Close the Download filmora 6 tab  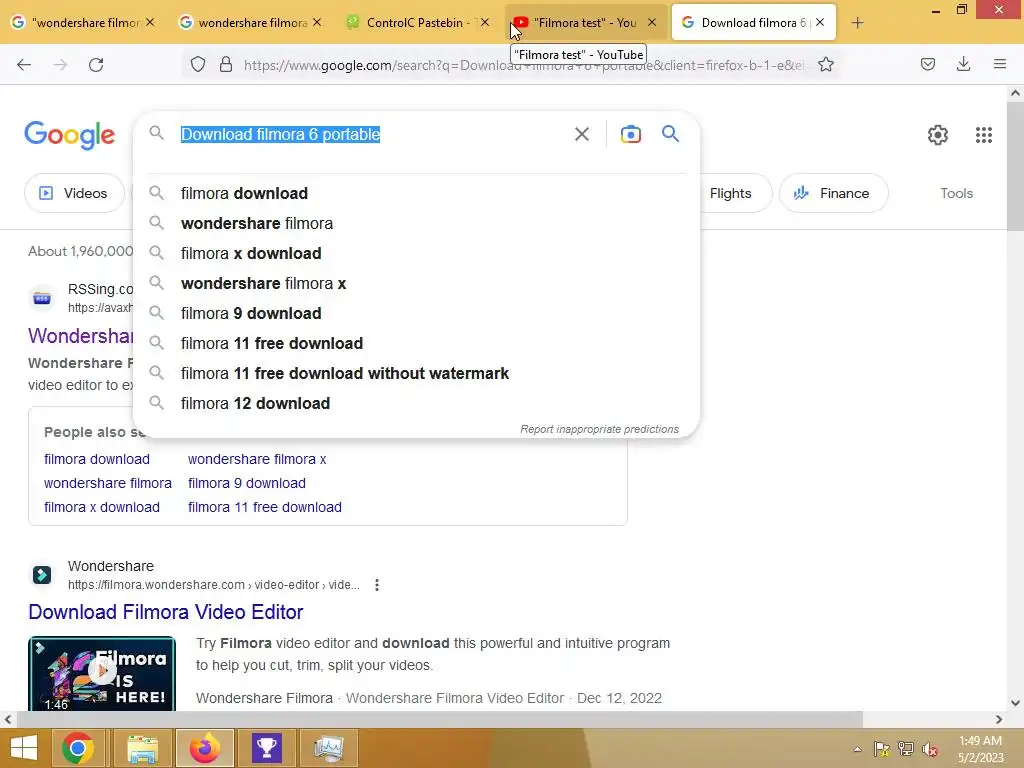tap(820, 22)
